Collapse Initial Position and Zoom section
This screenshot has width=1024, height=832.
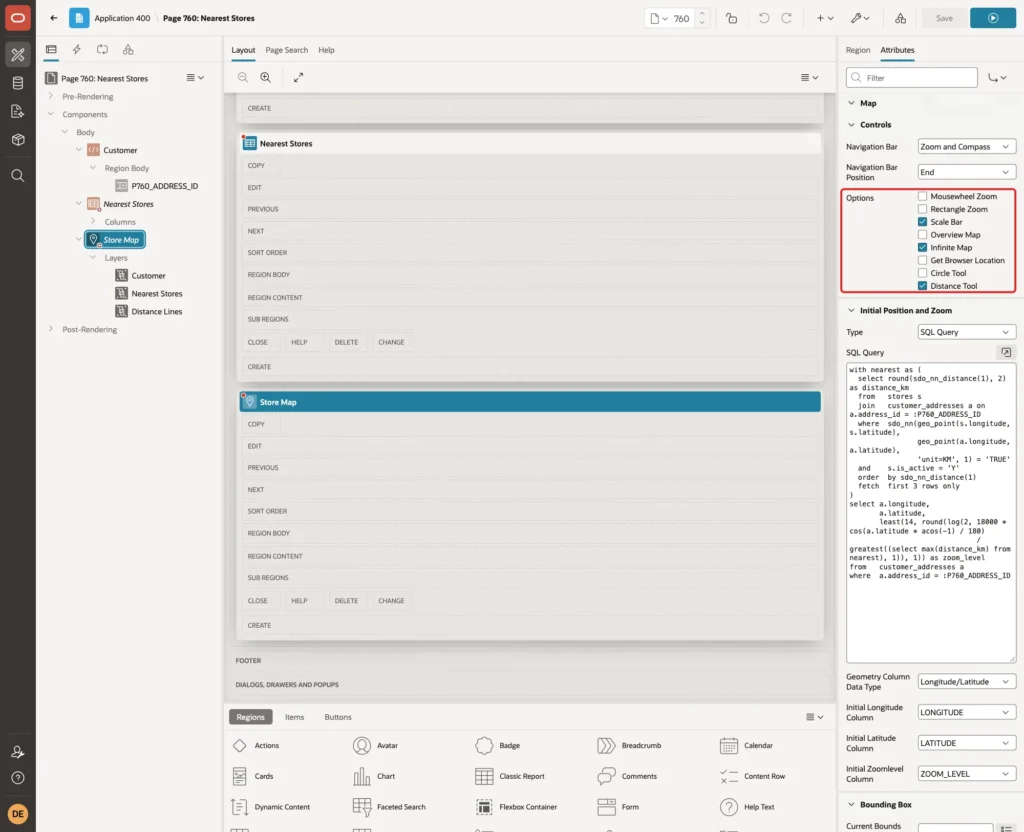851,311
